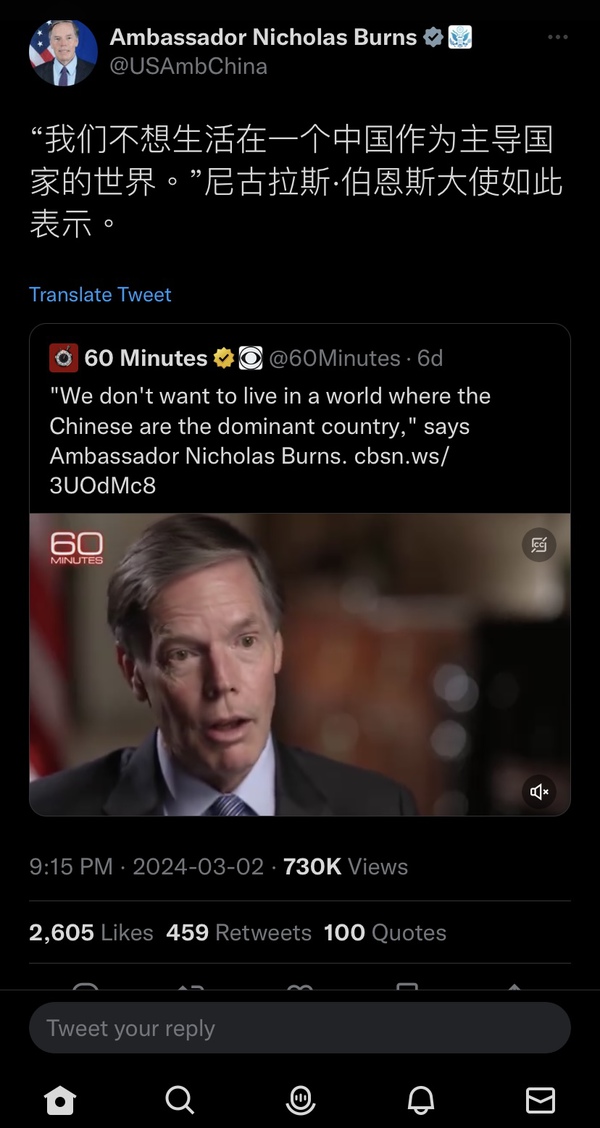Click the Translate Tweet link
600x1128 pixels.
[x=100, y=294]
